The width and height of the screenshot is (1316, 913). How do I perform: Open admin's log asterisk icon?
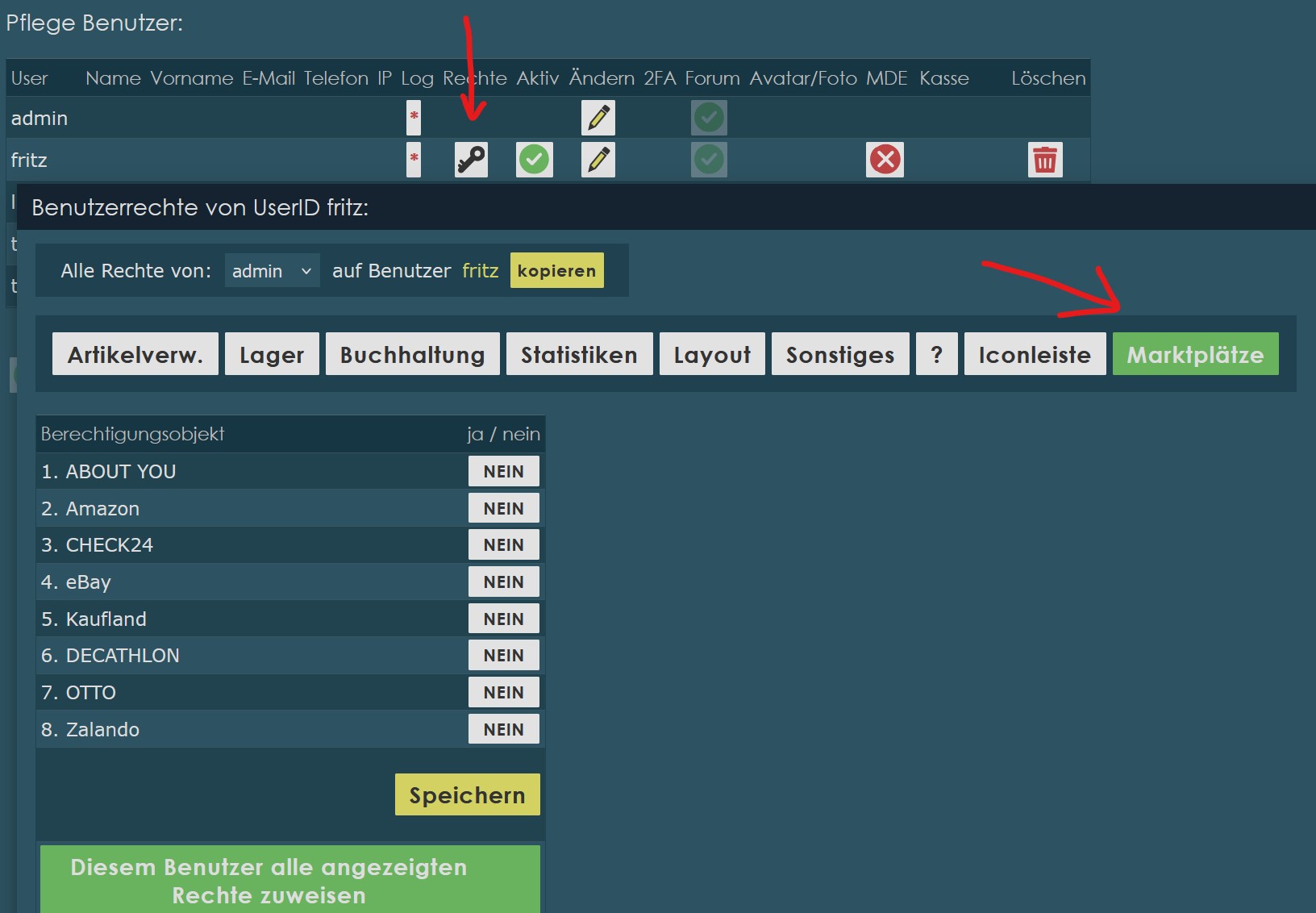tap(414, 118)
